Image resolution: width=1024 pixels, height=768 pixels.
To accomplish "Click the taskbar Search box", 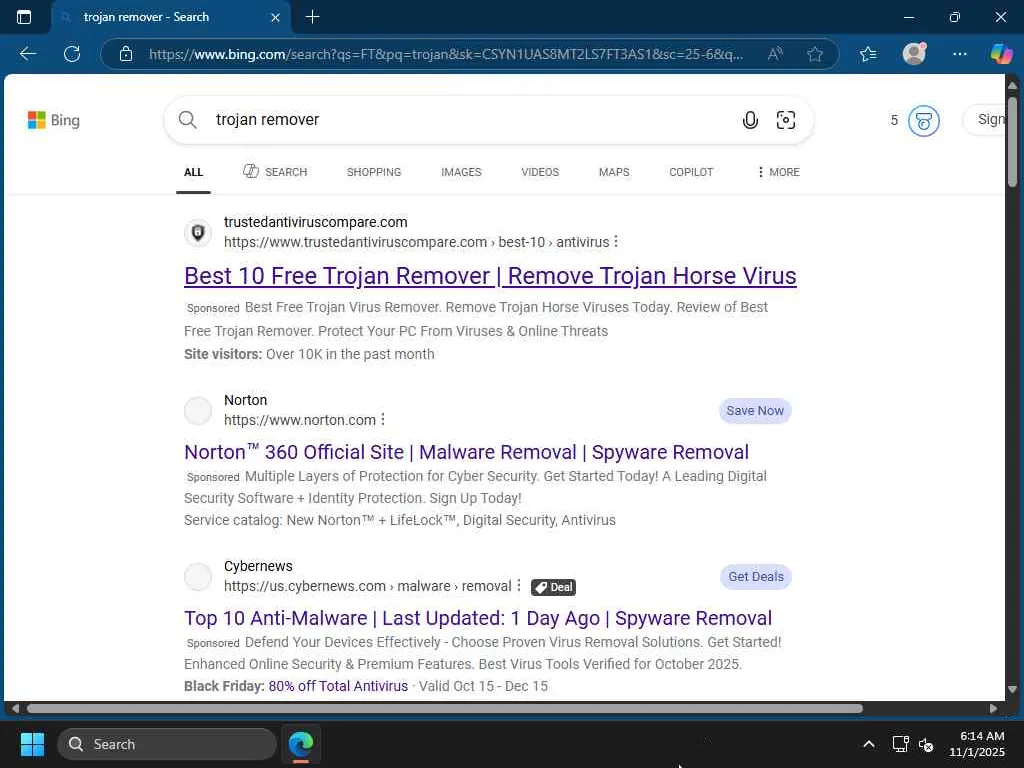I will pyautogui.click(x=167, y=744).
